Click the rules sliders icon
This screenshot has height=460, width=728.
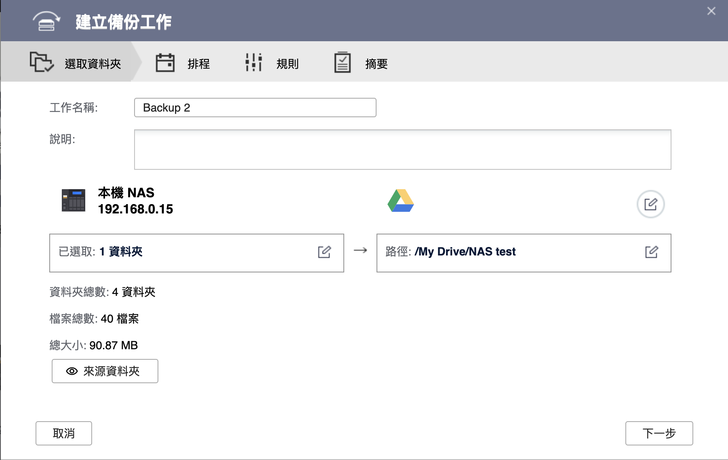coord(254,63)
